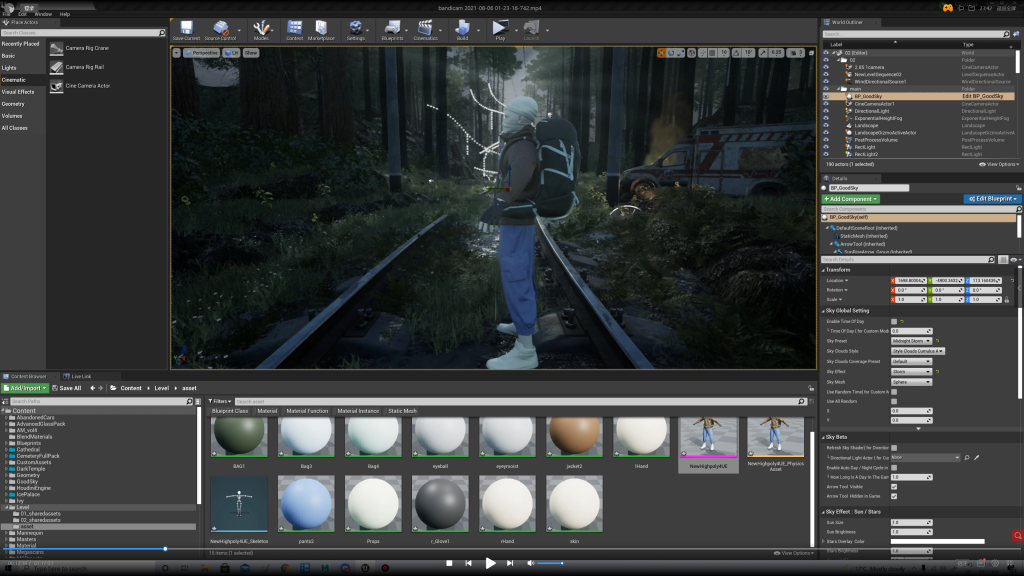Click the Content Browser forward arrow

(x=101, y=388)
